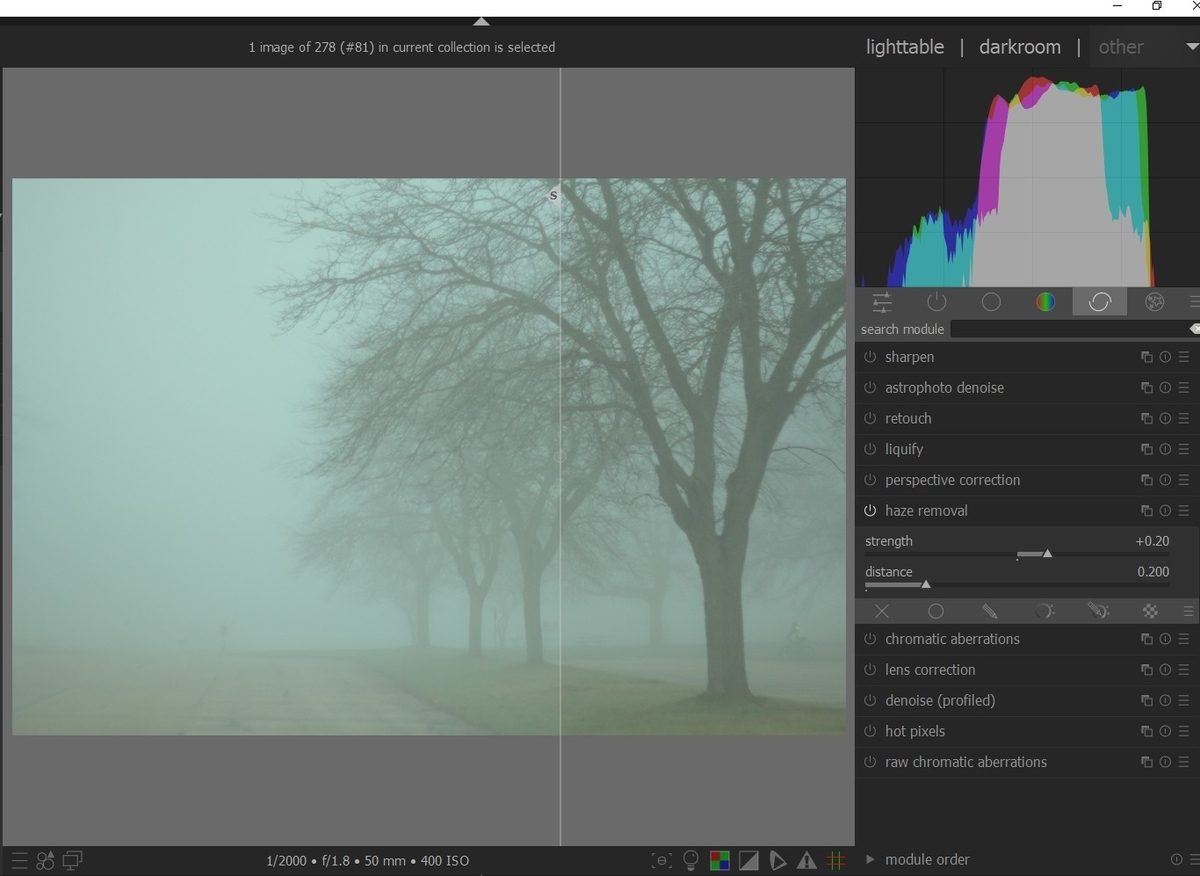Screen dimensions: 1200x876
Task: Expand the module order section
Action: (x=869, y=859)
